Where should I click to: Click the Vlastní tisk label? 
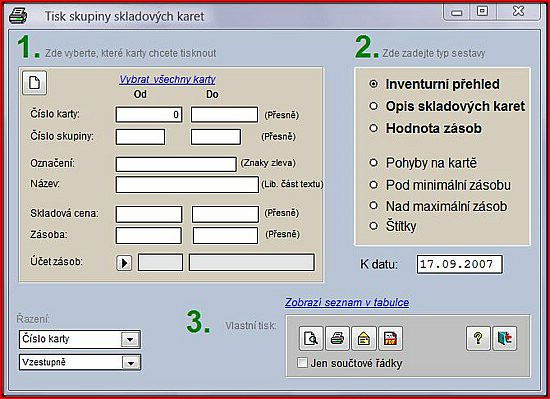point(251,326)
